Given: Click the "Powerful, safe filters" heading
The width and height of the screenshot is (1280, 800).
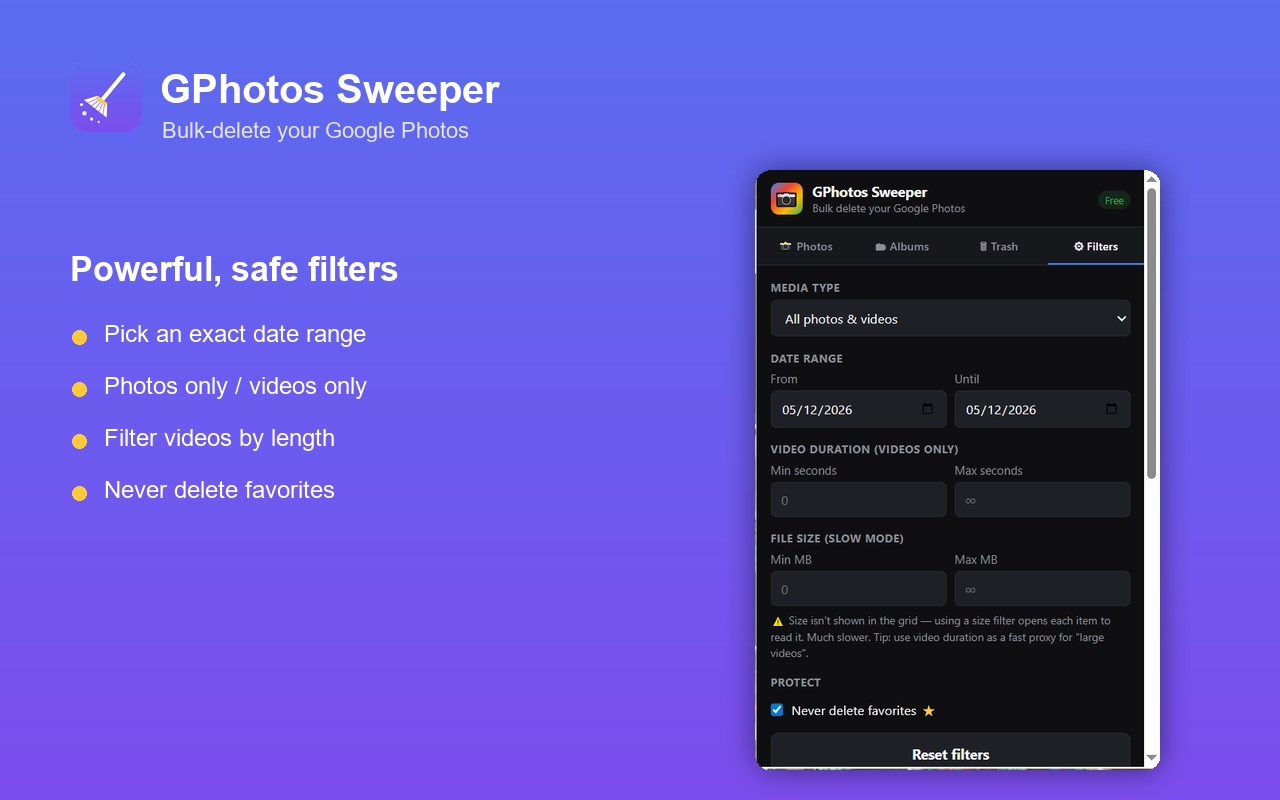Looking at the screenshot, I should point(234,269).
